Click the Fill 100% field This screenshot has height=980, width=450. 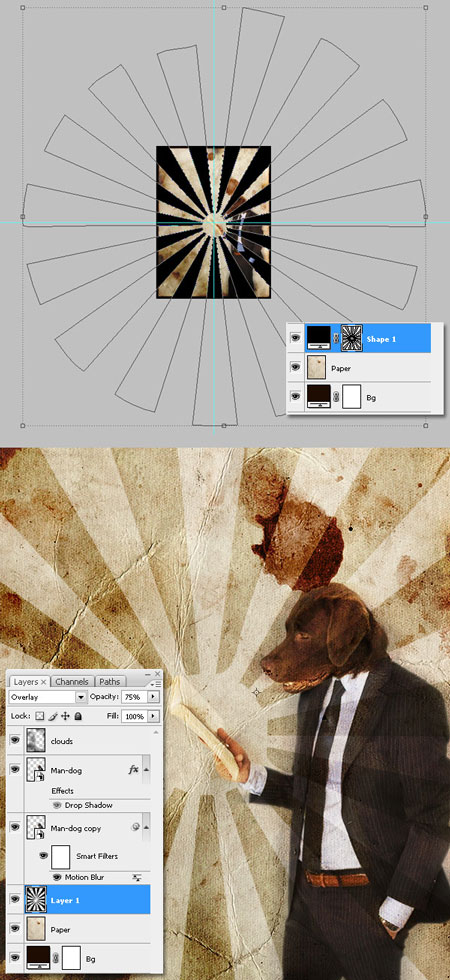point(133,716)
